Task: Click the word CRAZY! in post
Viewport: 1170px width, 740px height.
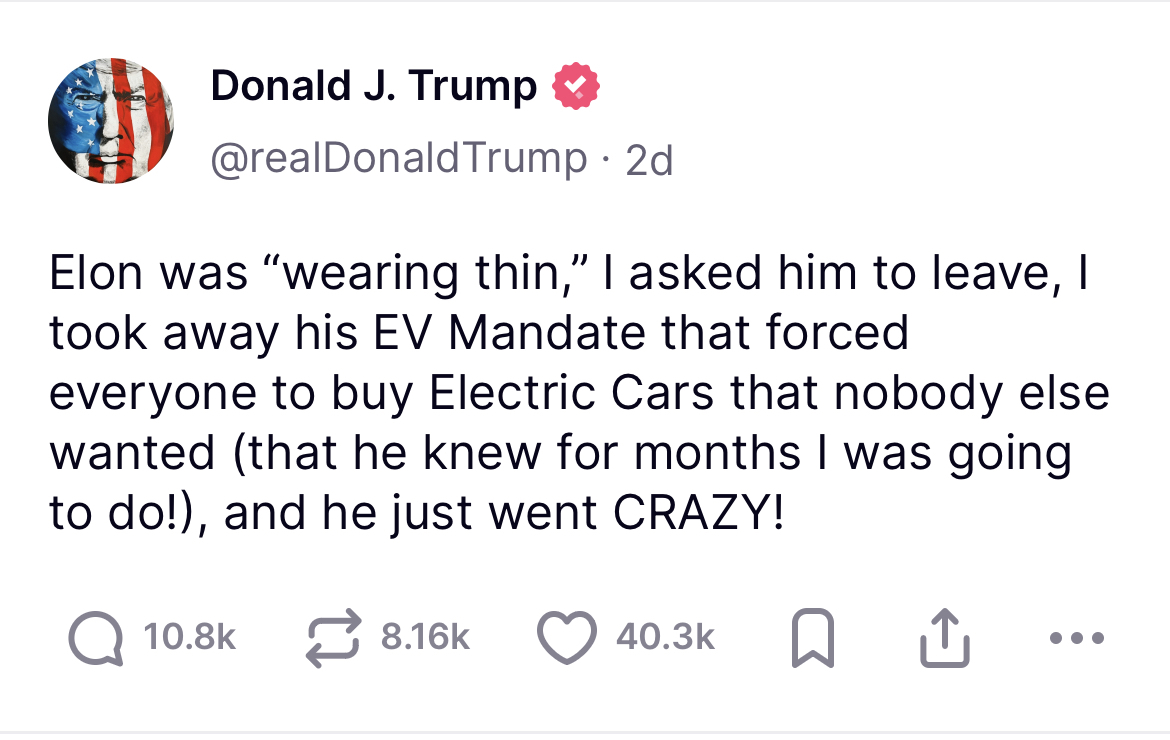Action: point(699,512)
